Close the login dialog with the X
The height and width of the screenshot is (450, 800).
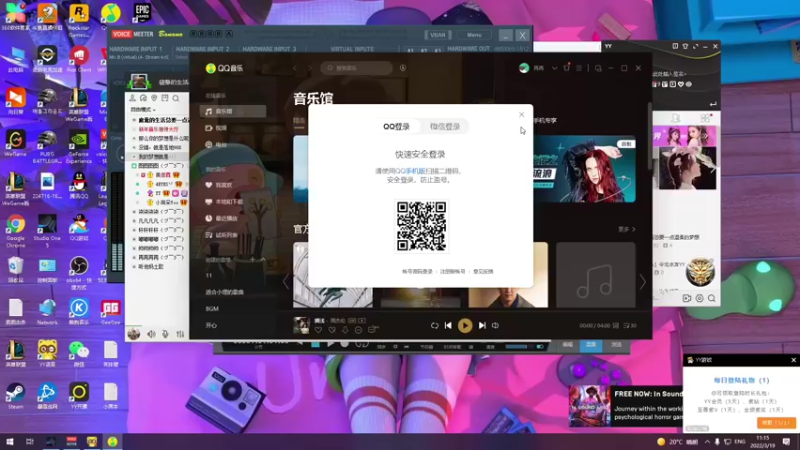pos(521,115)
